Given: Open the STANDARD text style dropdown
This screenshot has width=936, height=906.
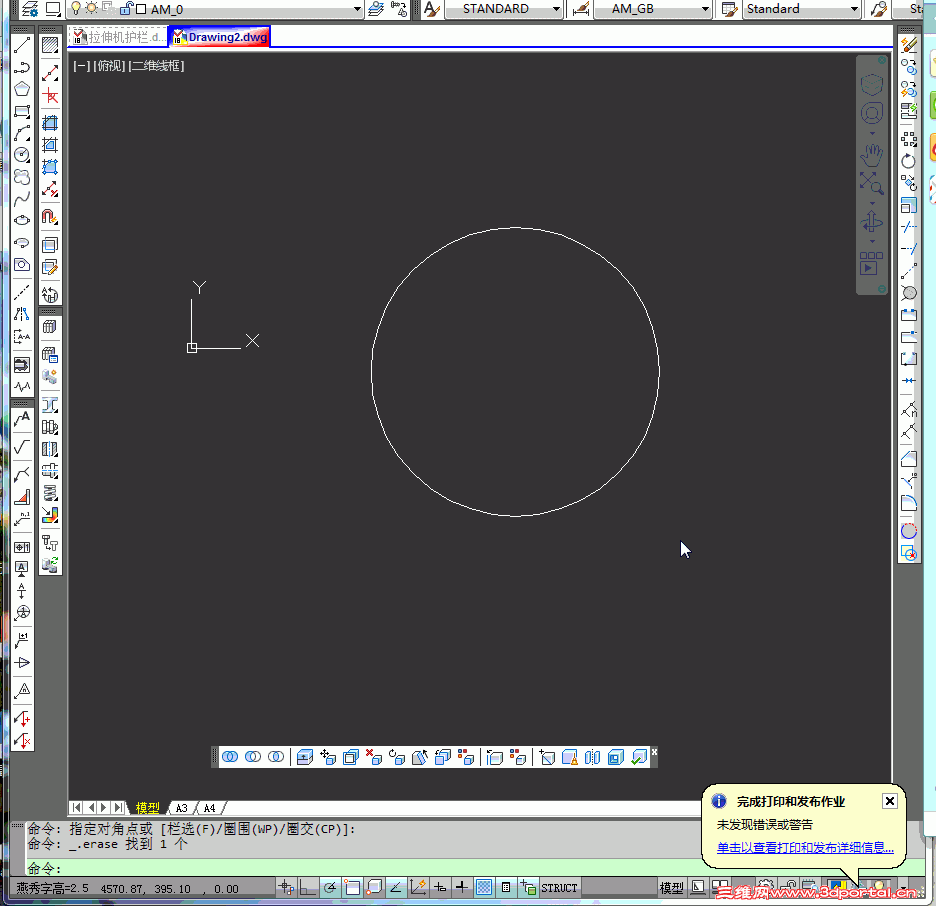Looking at the screenshot, I should [x=556, y=9].
